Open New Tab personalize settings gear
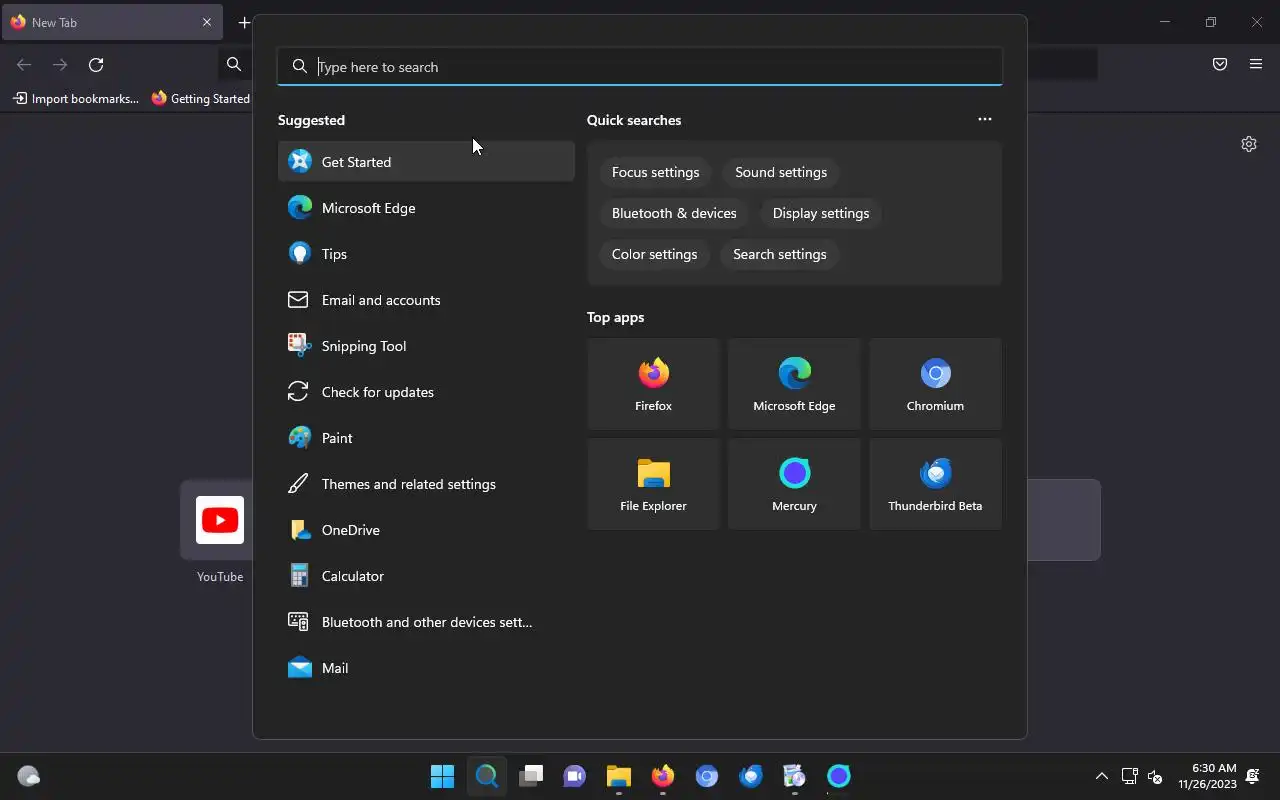Screen dimensions: 1280x800 coord(1249,144)
